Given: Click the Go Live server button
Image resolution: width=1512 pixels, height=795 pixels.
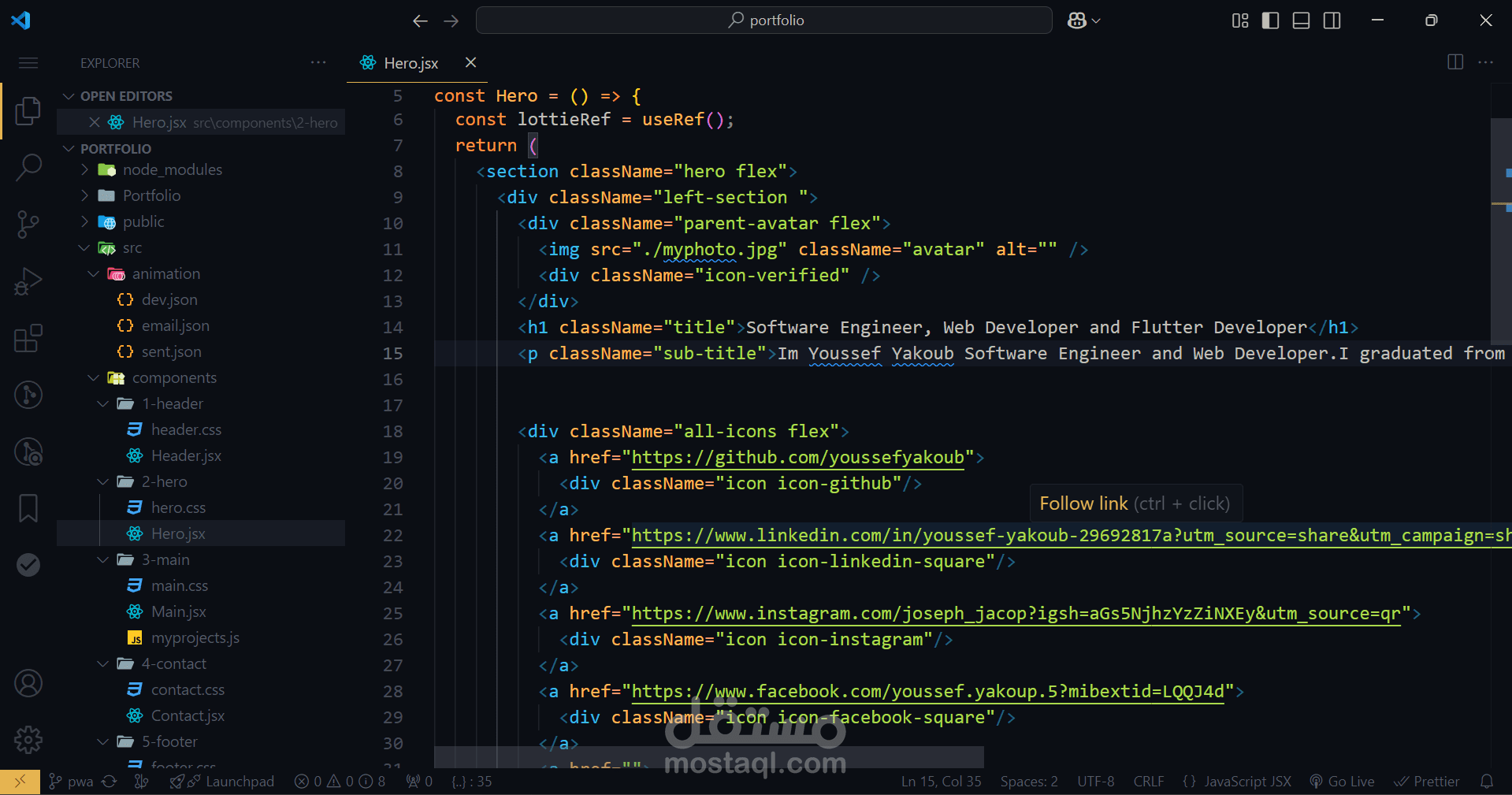Looking at the screenshot, I should (1342, 782).
